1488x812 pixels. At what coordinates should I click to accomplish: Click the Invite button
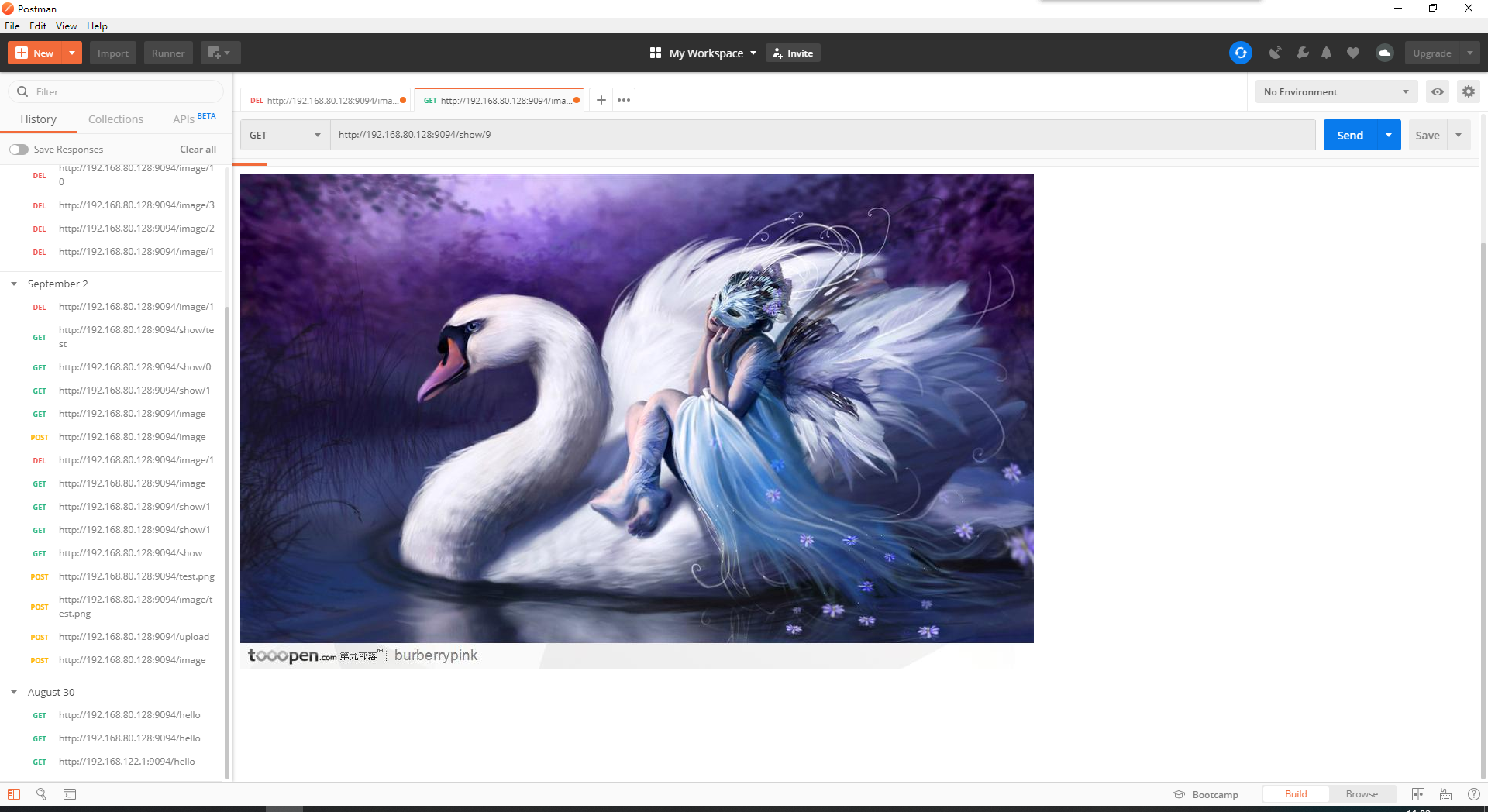(x=793, y=53)
